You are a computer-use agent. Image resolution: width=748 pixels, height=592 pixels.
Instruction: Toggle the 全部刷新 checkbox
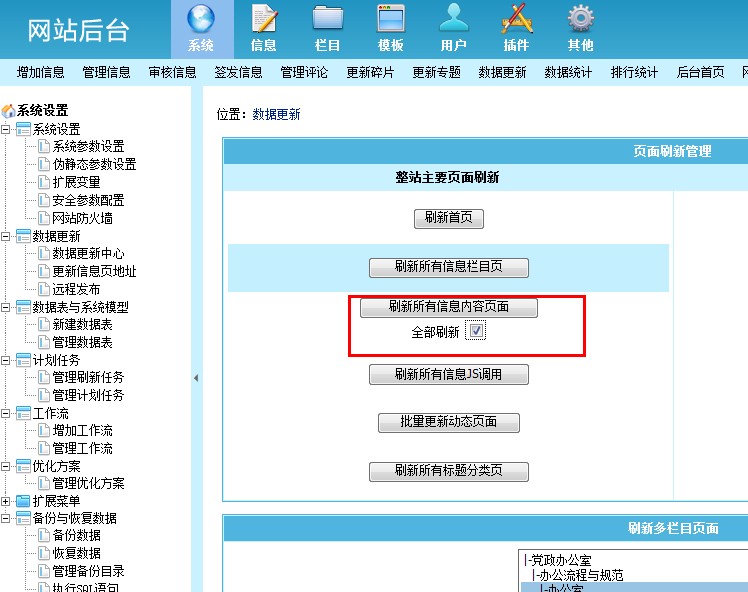coord(477,332)
